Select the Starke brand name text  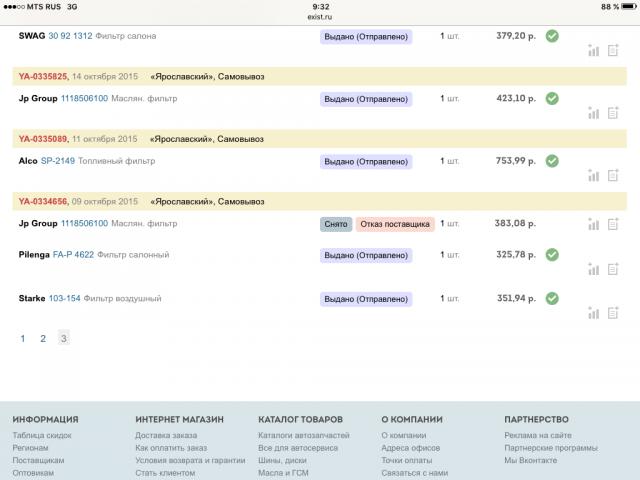coord(32,298)
